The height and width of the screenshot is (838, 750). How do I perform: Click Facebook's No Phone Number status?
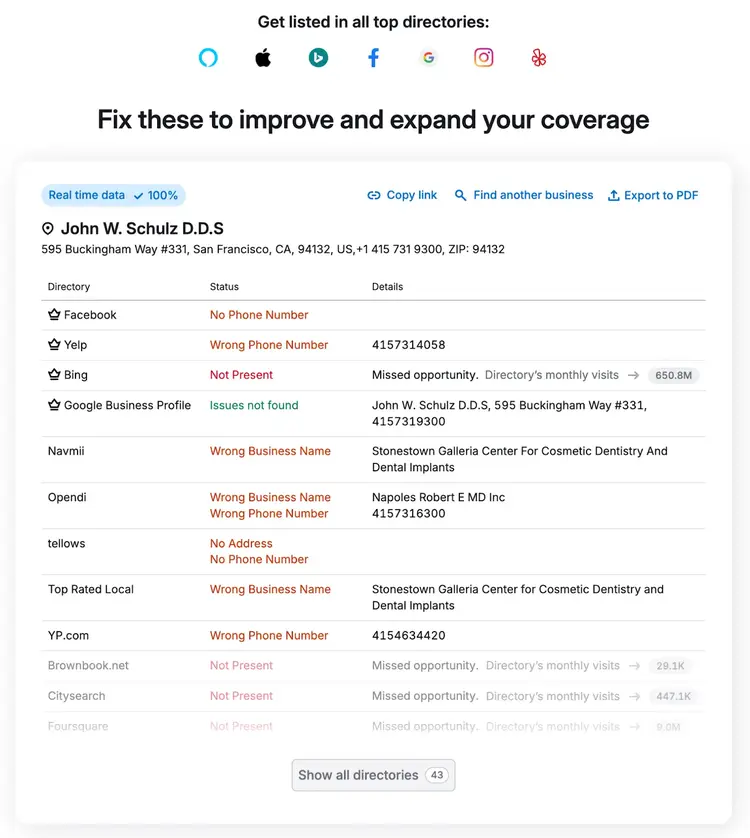pos(259,315)
